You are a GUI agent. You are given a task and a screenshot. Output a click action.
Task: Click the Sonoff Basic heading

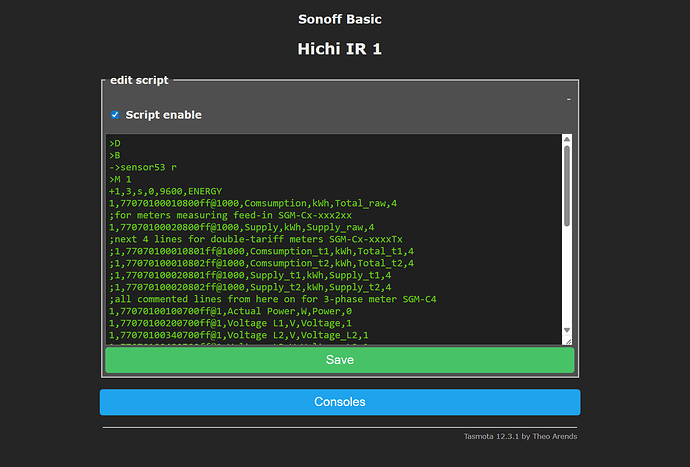click(x=339, y=19)
